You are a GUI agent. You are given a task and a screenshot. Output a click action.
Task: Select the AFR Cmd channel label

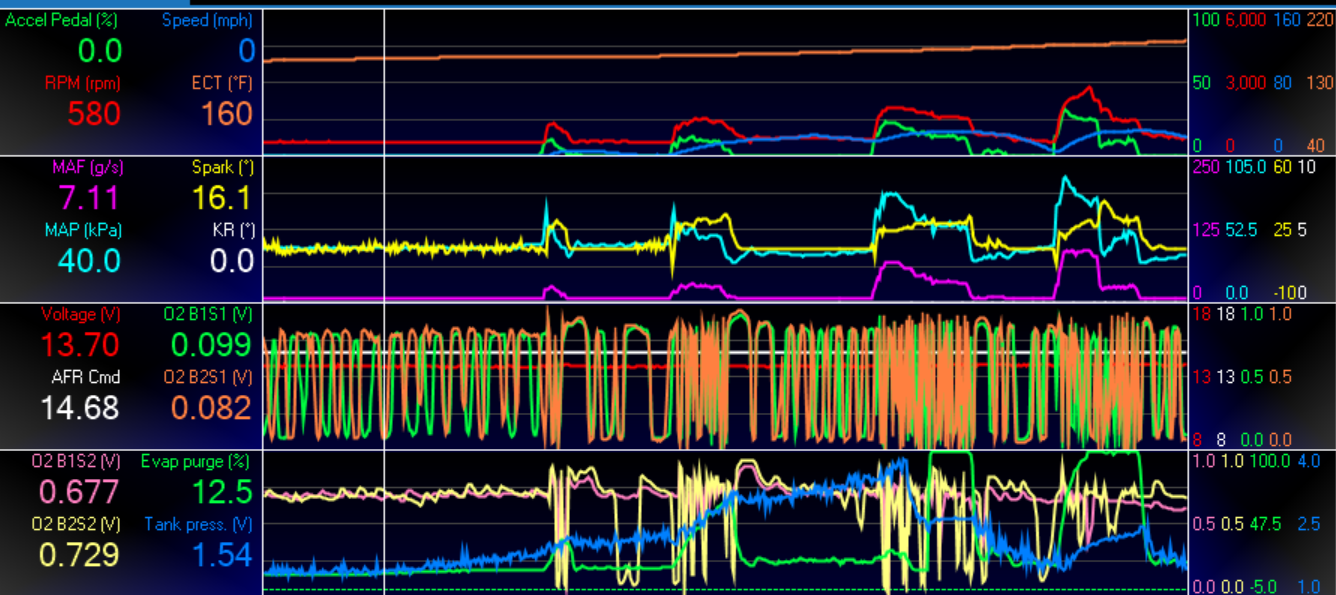(86, 377)
